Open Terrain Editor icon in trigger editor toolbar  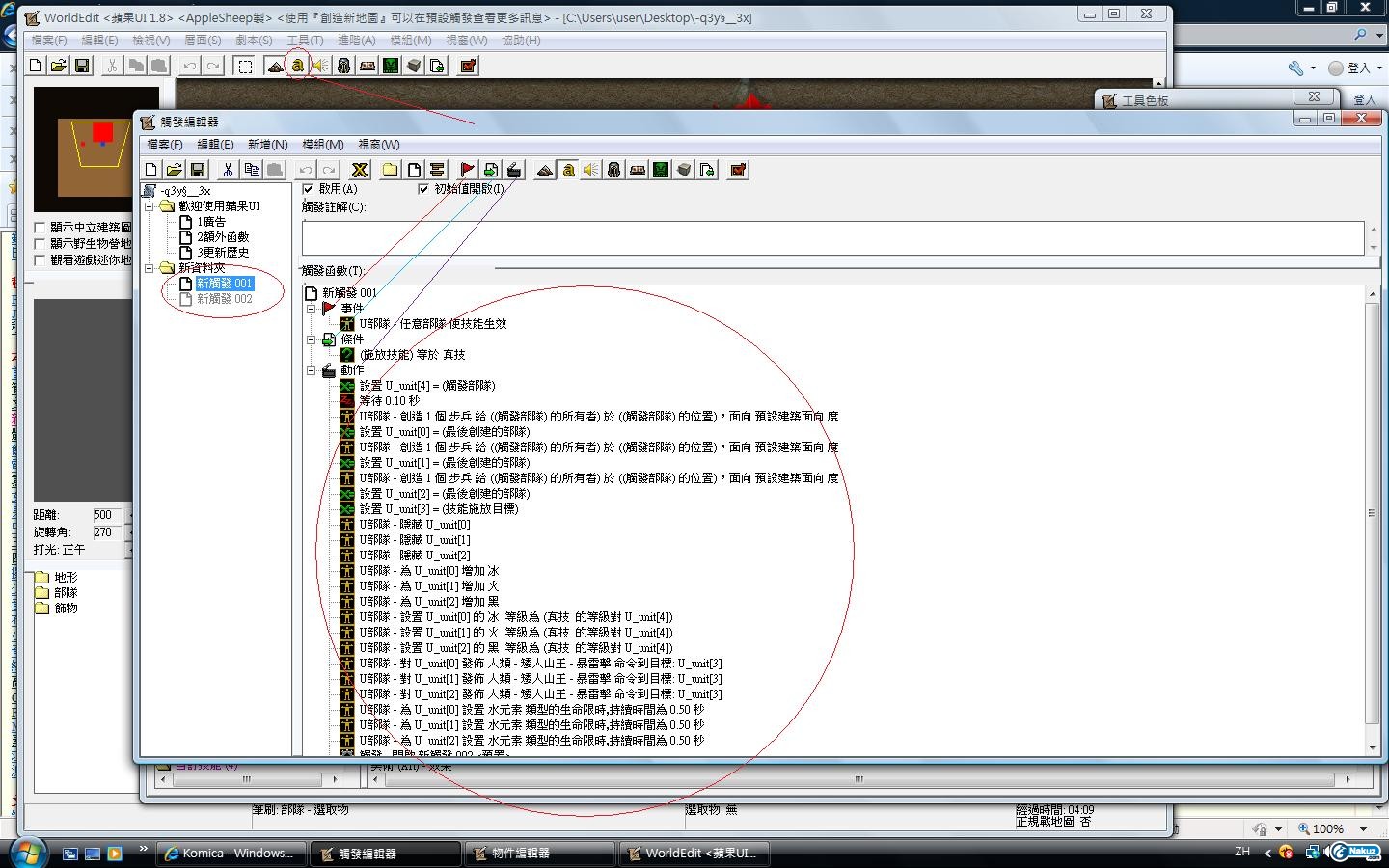point(545,170)
